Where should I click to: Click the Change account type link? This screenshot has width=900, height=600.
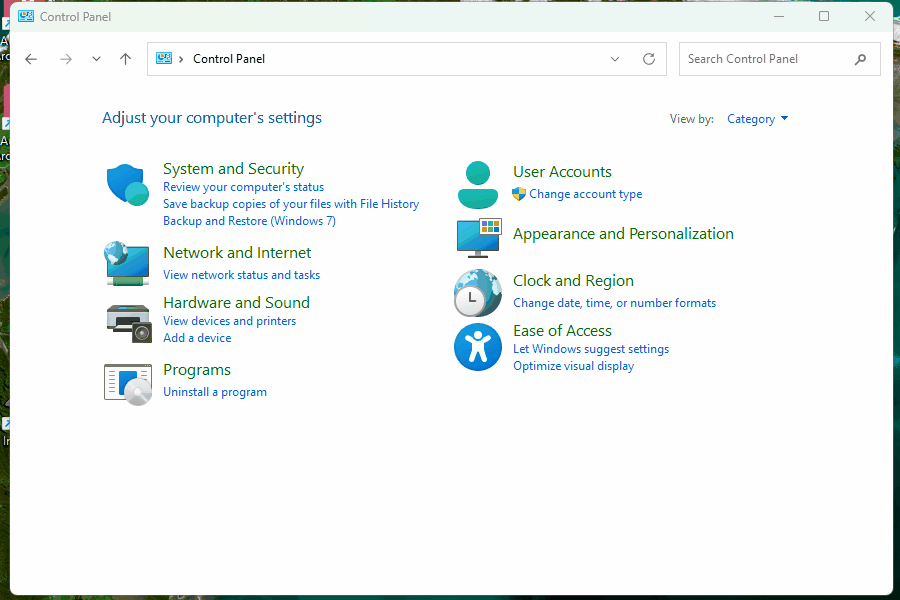tap(585, 194)
